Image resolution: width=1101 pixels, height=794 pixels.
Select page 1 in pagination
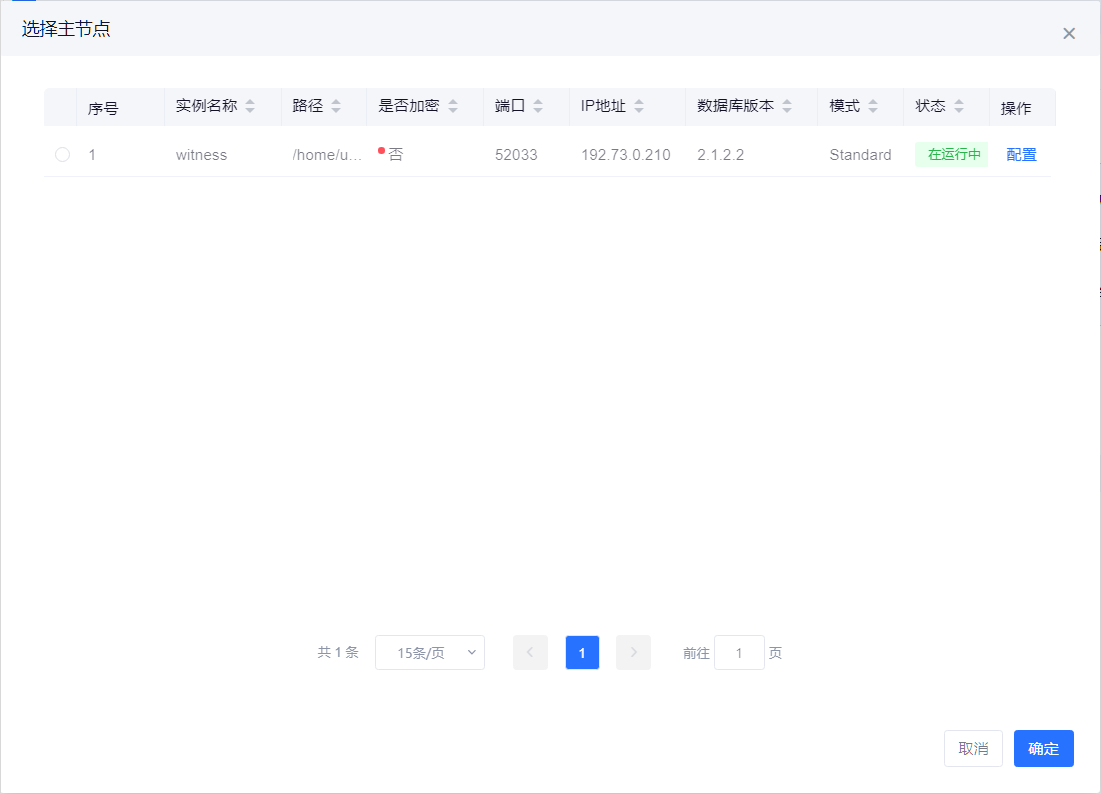[x=582, y=653]
